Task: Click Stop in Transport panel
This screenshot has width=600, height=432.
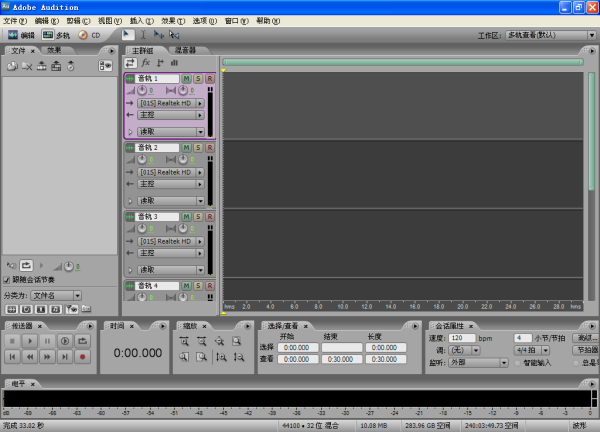Action: (13, 341)
